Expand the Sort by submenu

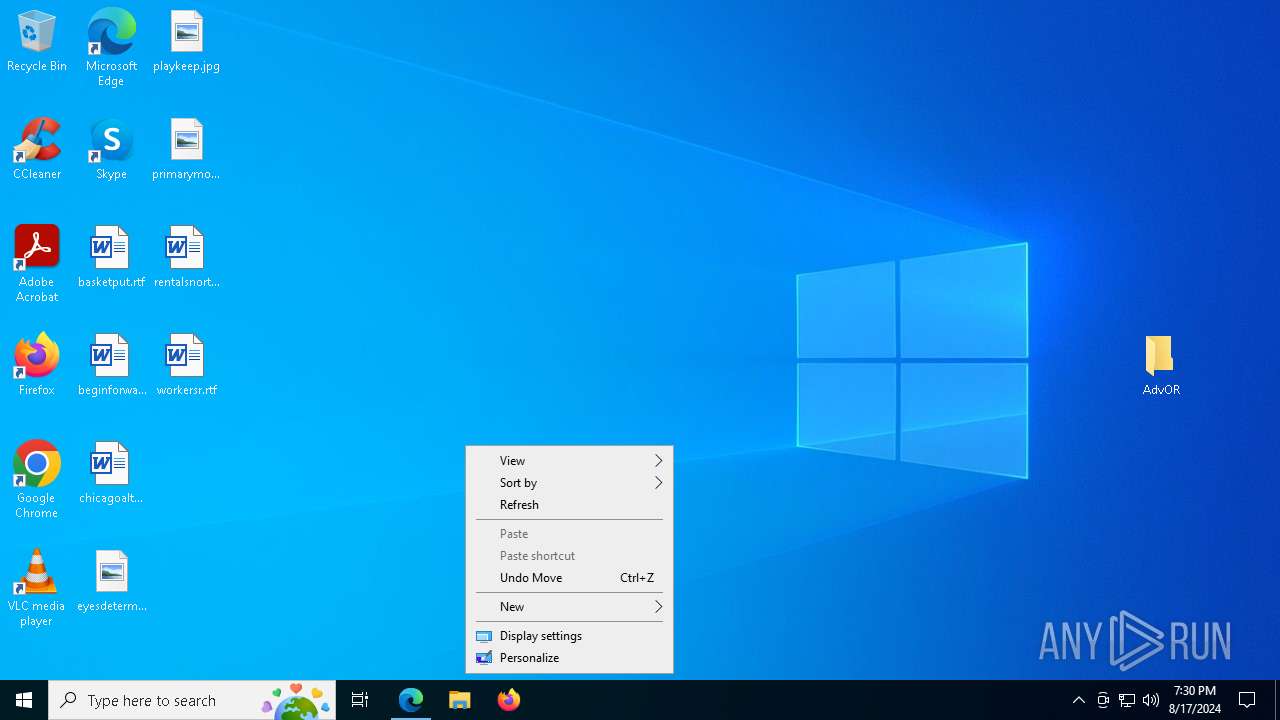tap(569, 483)
